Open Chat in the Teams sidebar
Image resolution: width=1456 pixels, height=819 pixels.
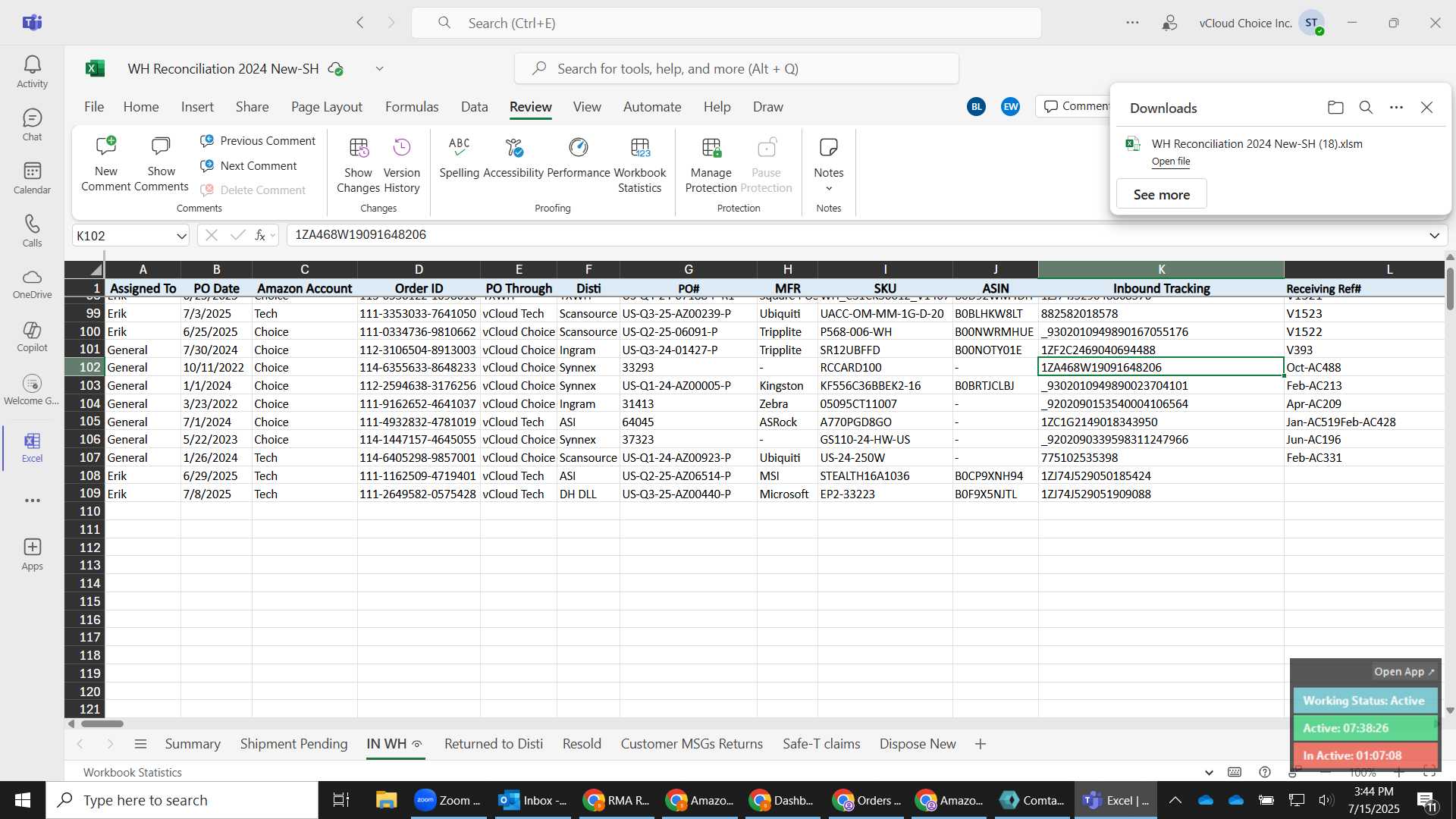[x=32, y=125]
